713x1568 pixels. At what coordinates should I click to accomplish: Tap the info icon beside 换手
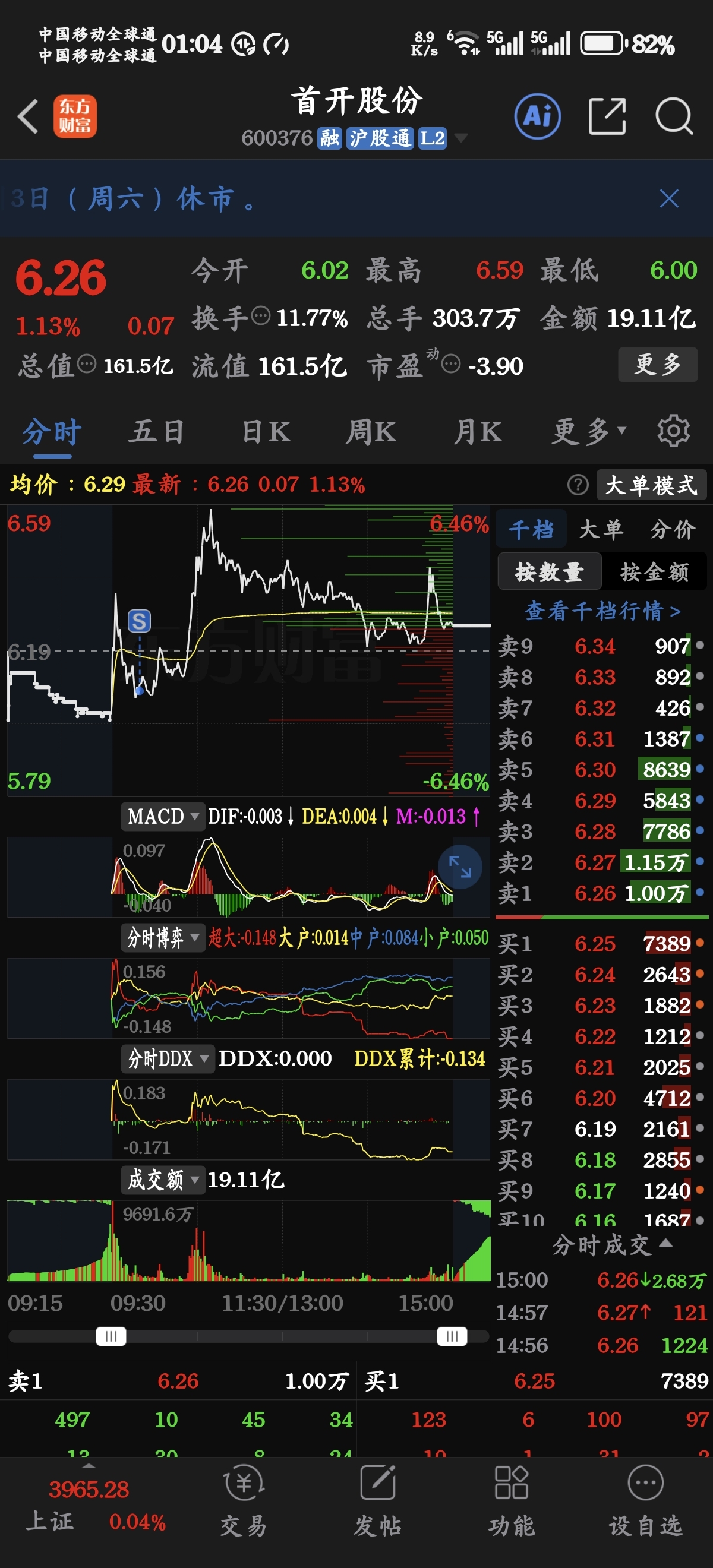coord(261,316)
